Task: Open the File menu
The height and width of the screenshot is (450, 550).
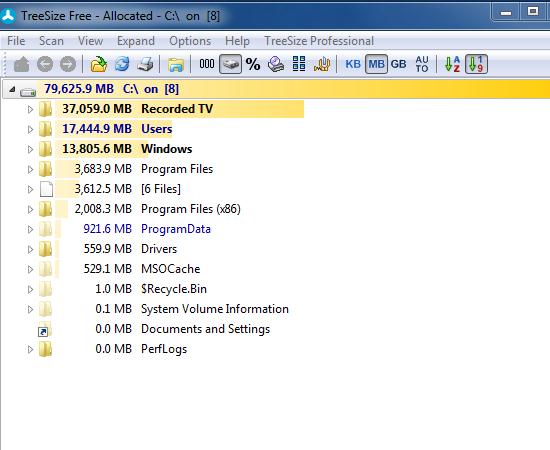Action: coord(16,41)
